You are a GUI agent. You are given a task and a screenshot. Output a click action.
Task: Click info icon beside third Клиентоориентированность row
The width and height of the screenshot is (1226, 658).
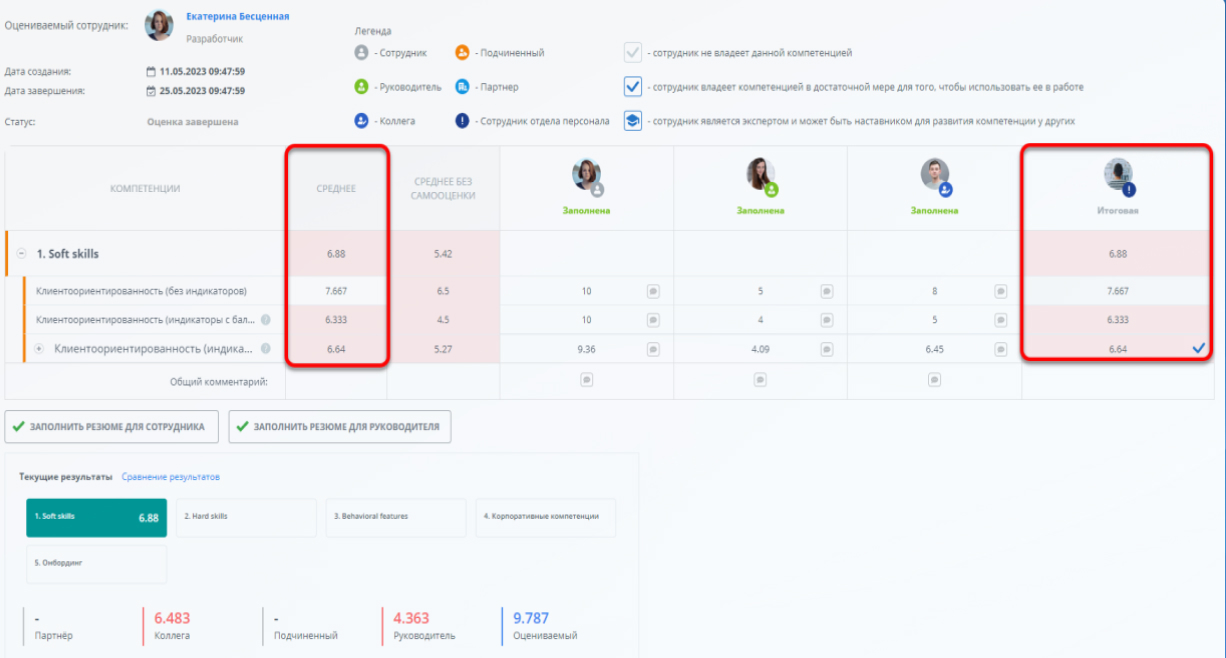tap(266, 349)
